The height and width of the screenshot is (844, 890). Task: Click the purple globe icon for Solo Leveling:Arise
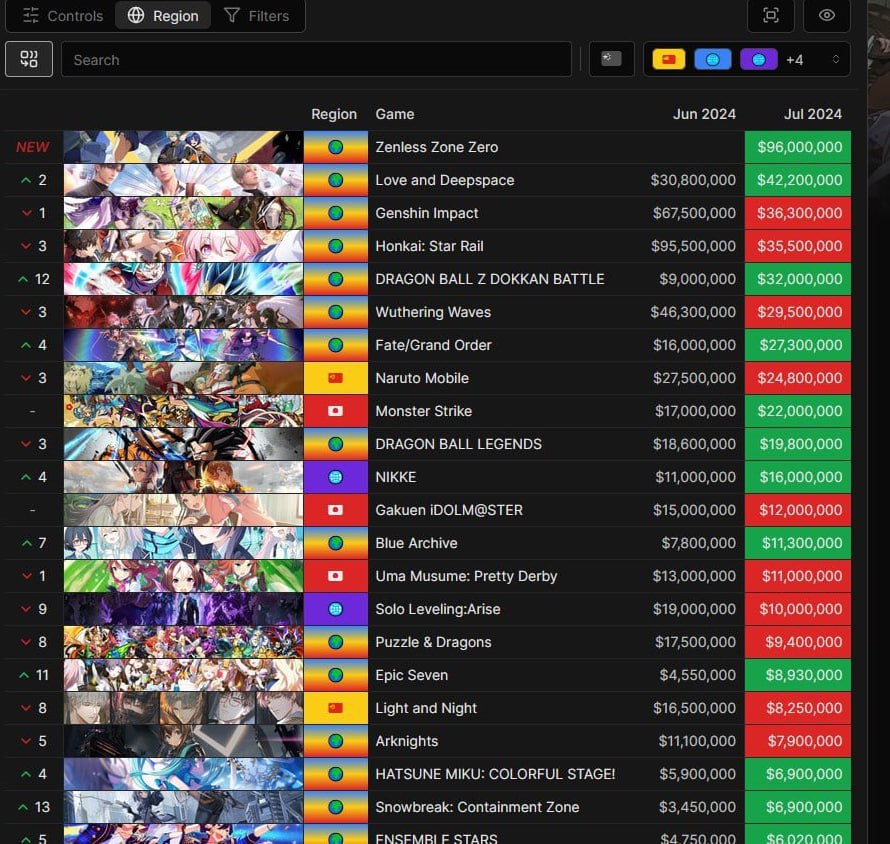point(335,608)
